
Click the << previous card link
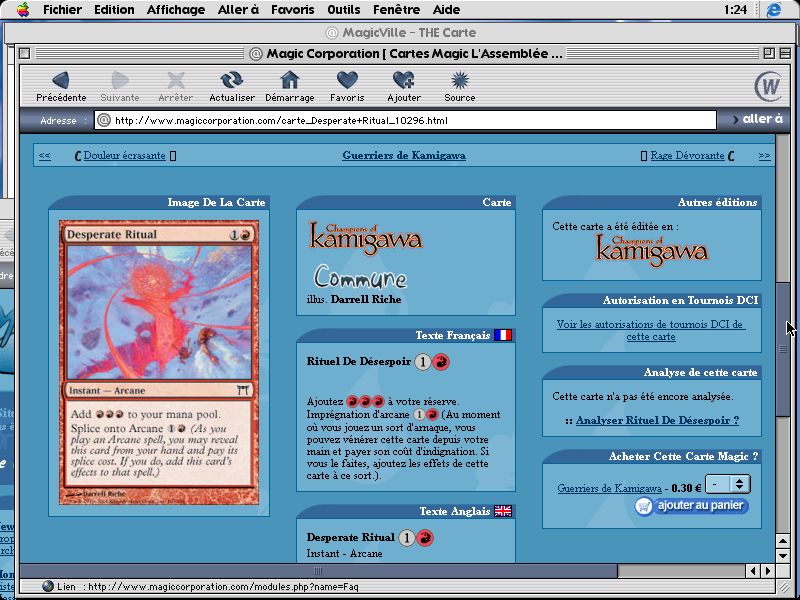(x=44, y=156)
